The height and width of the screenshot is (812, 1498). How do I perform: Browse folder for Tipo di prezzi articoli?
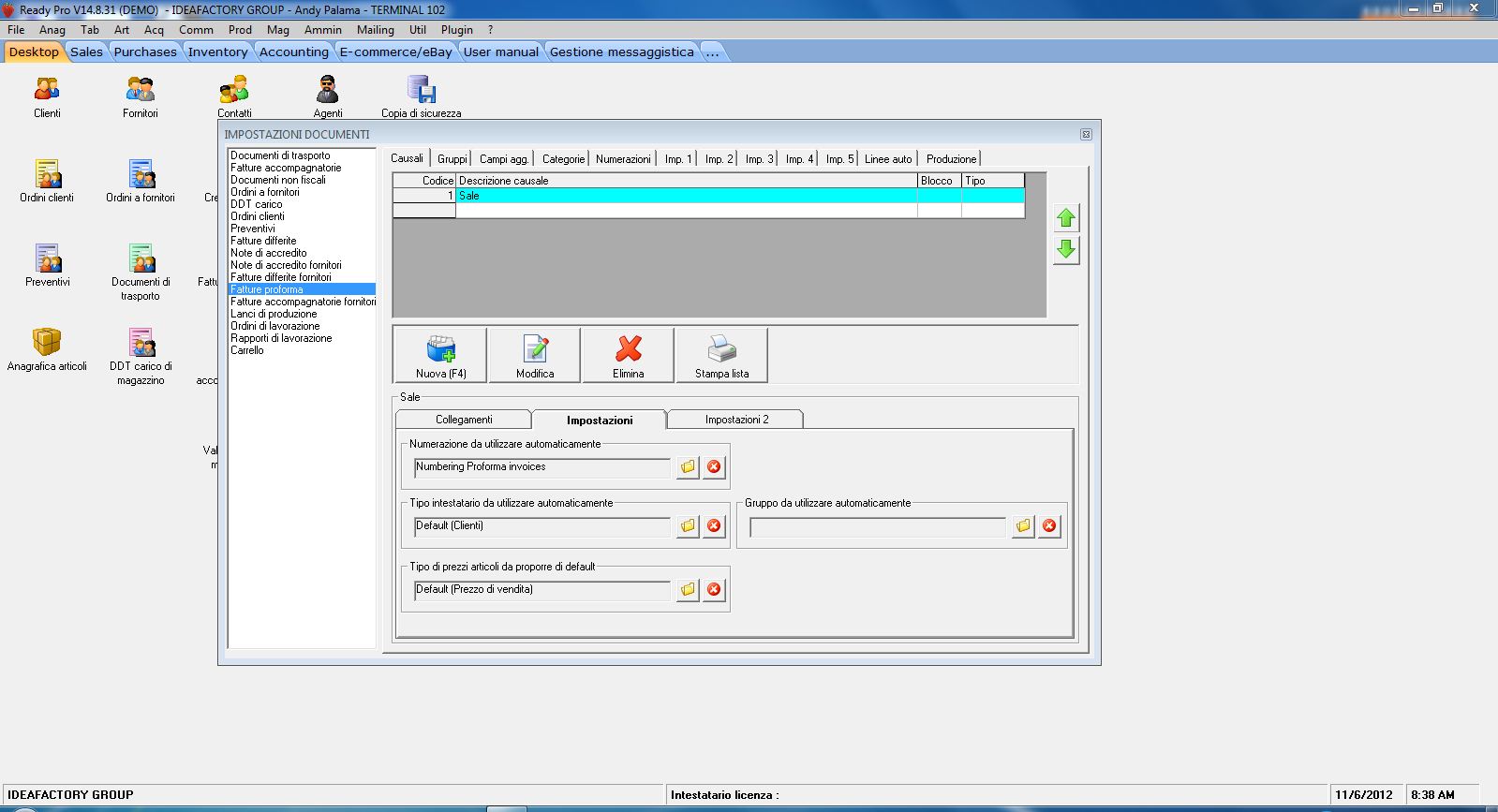[x=689, y=589]
